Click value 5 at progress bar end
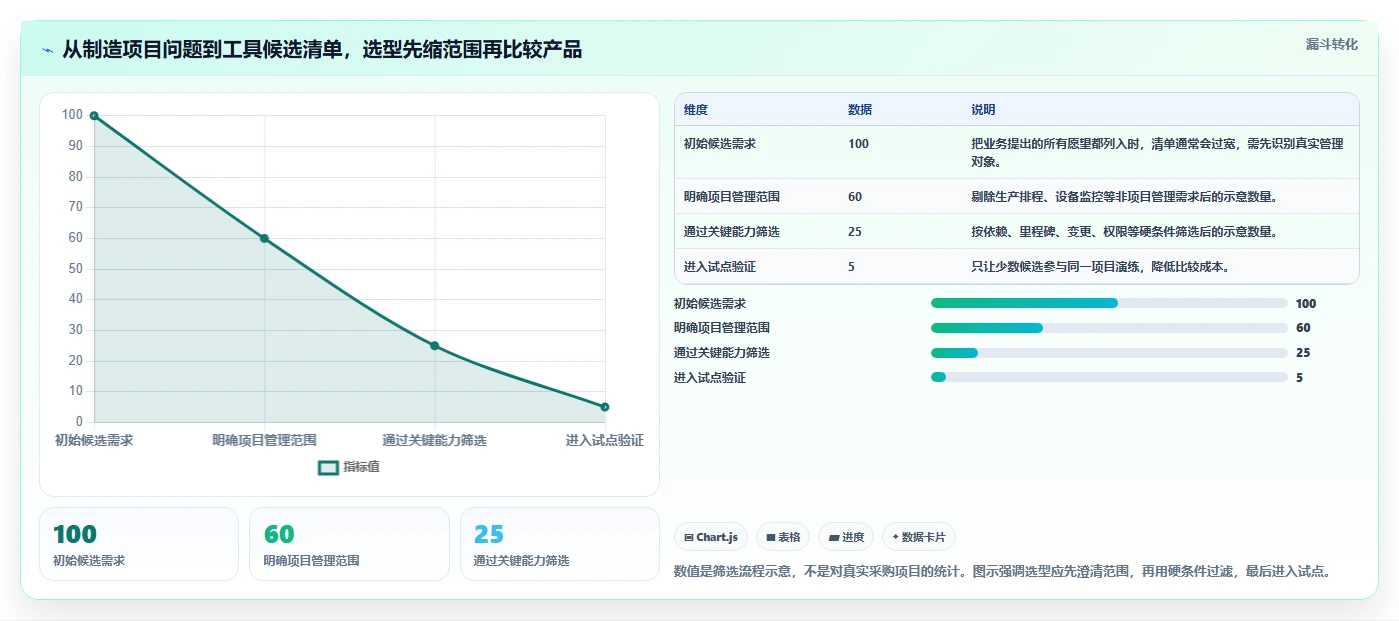The height and width of the screenshot is (621, 1399). pos(1299,378)
